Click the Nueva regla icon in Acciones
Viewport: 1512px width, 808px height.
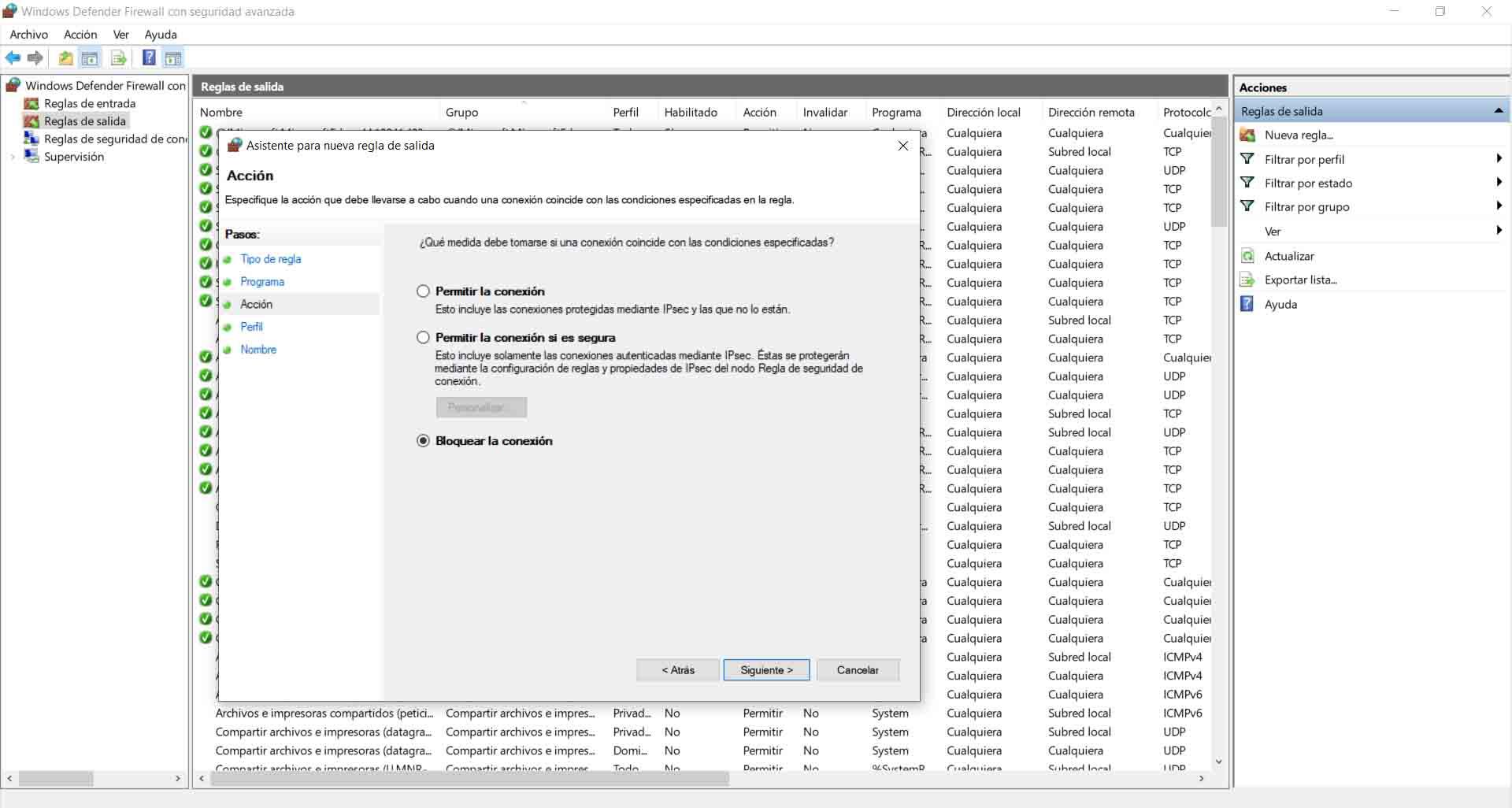click(1247, 135)
